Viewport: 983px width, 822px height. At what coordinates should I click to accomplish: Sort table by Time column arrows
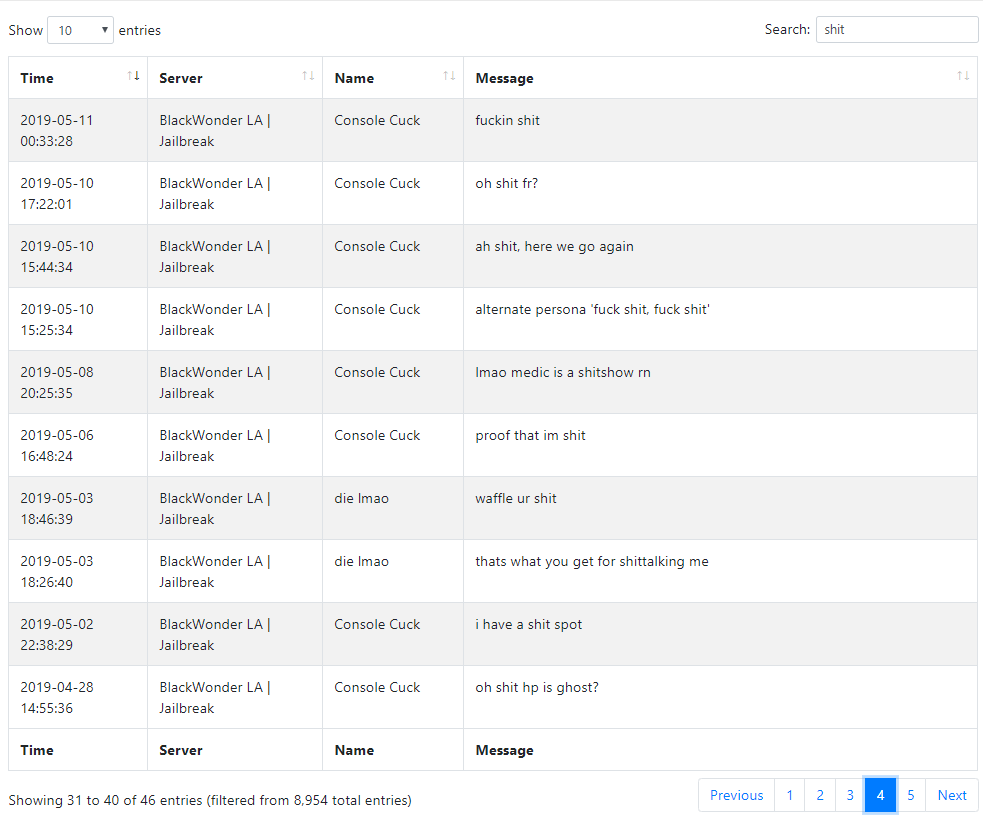[133, 76]
